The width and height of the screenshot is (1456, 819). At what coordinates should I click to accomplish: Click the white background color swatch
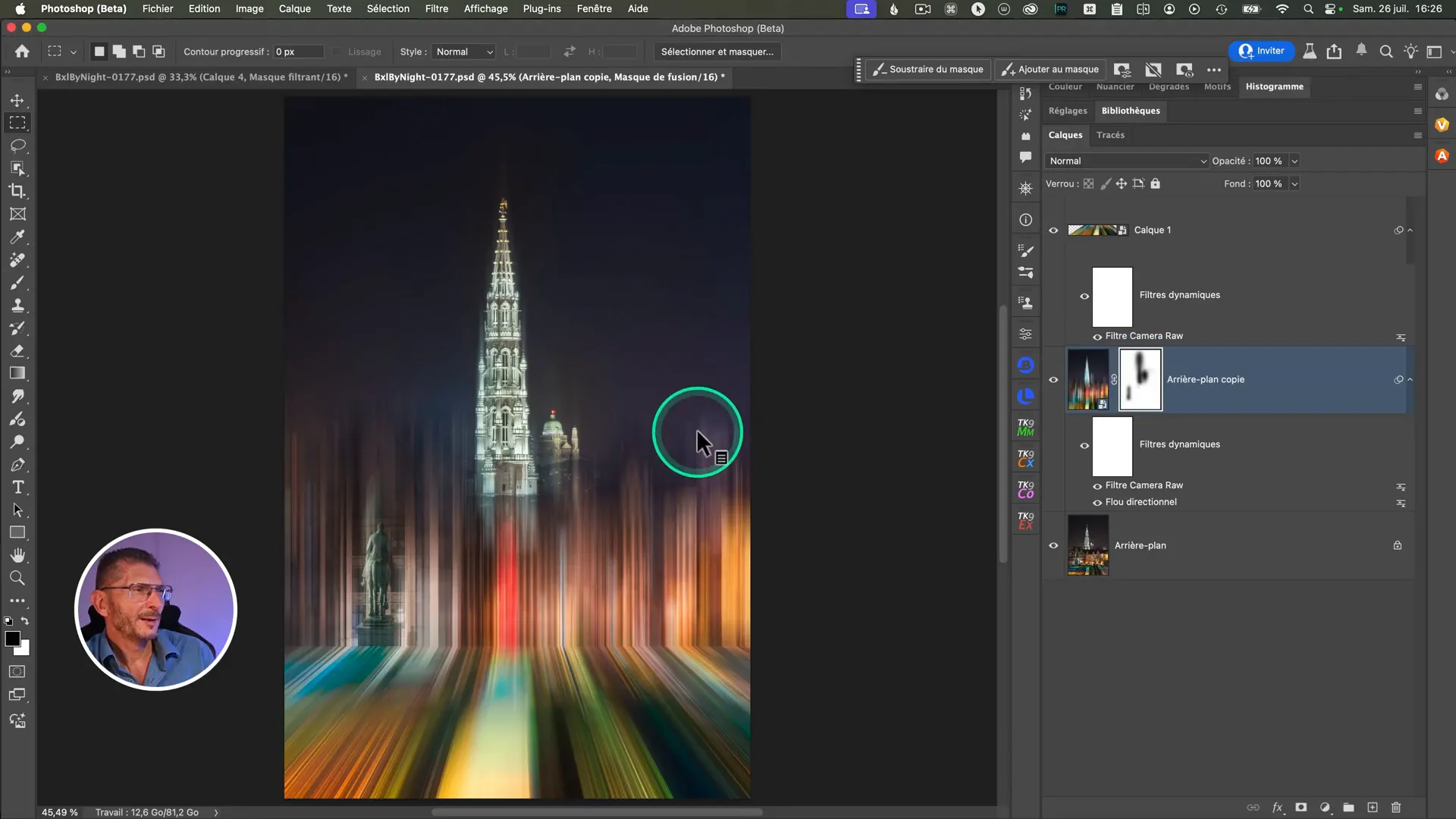pos(24,649)
